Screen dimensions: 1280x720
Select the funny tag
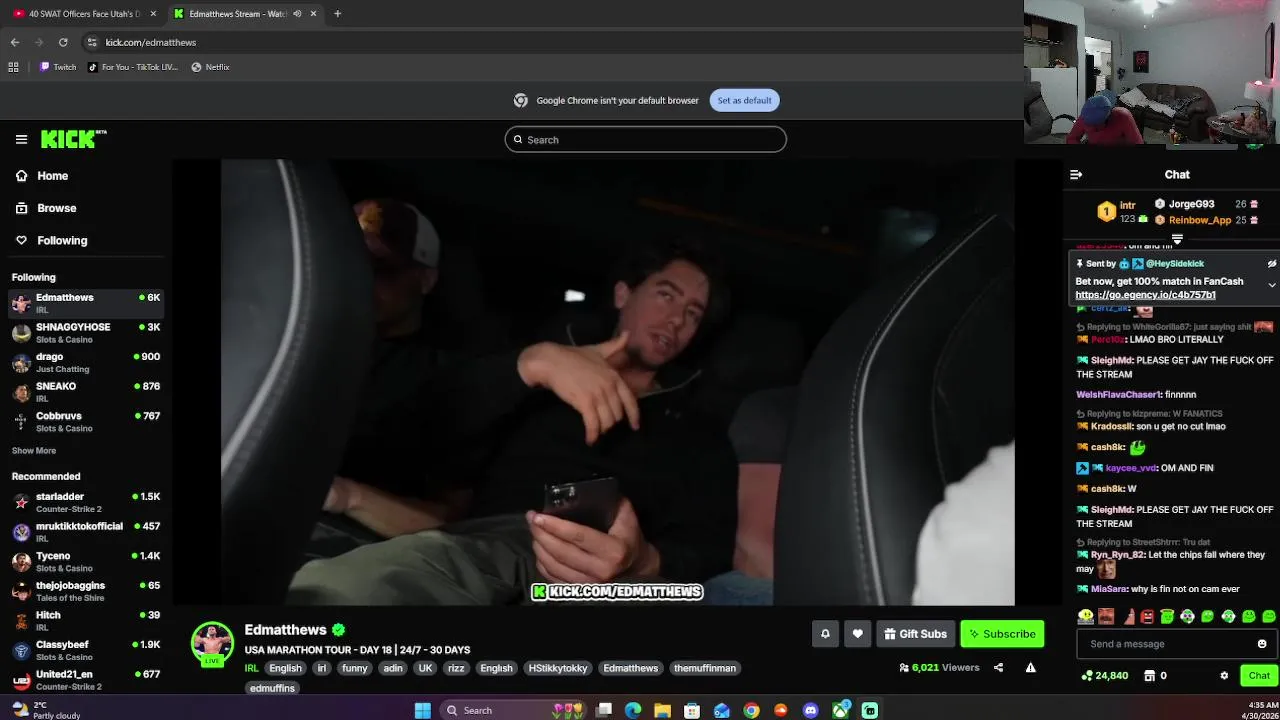[354, 668]
